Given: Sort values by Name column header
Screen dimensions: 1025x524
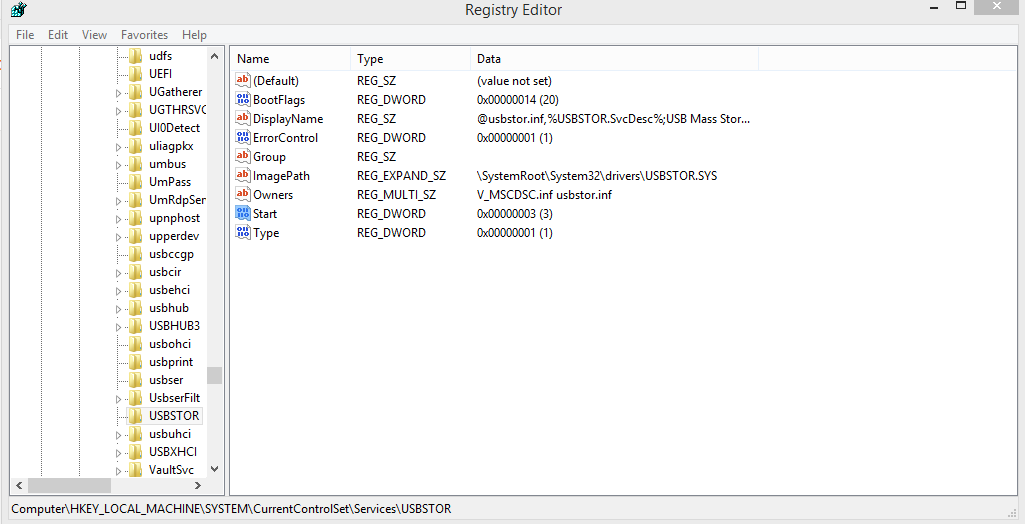Looking at the screenshot, I should tap(291, 59).
